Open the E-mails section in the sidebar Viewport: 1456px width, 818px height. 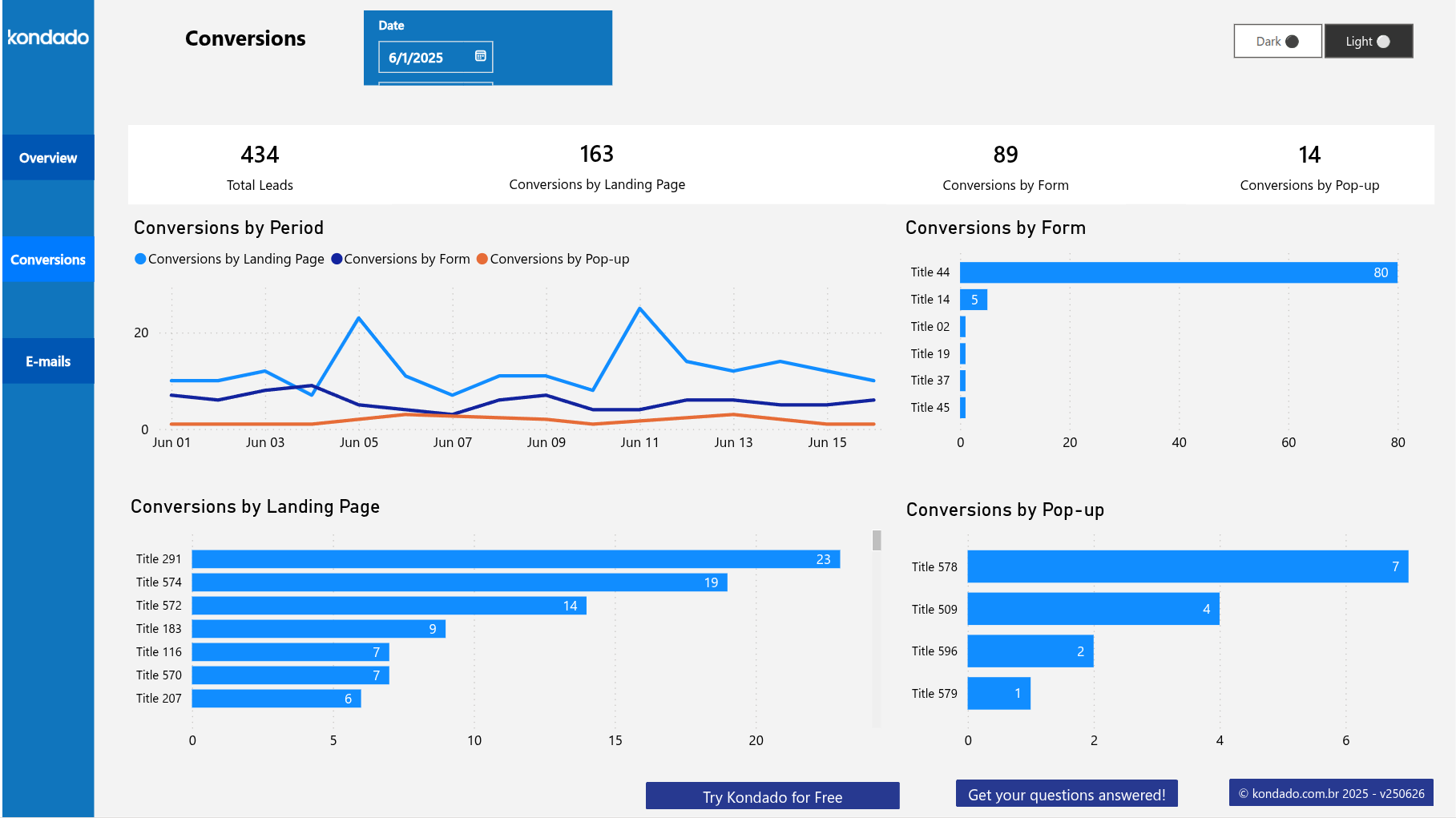pyautogui.click(x=48, y=361)
